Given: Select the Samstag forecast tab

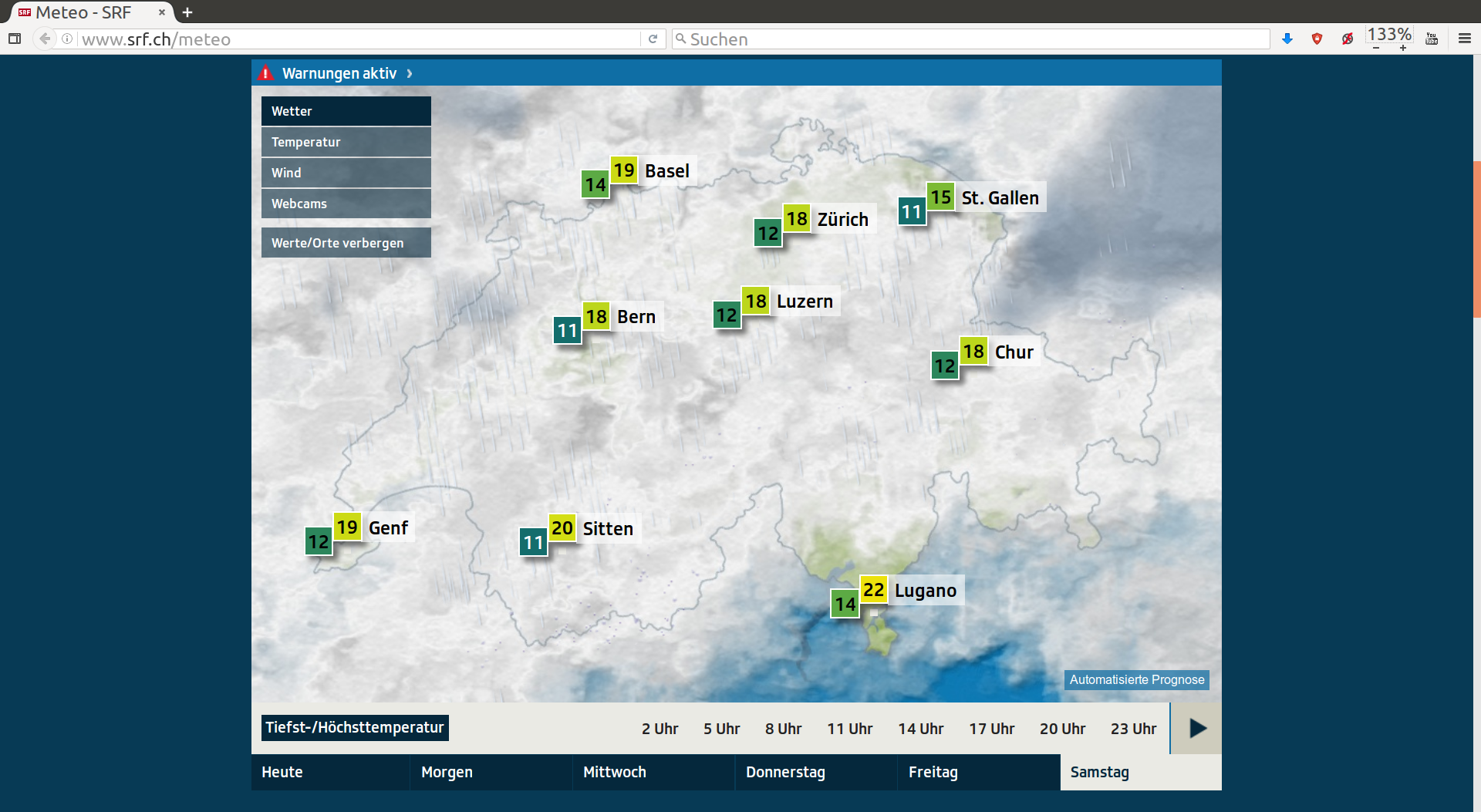Looking at the screenshot, I should [x=1141, y=772].
